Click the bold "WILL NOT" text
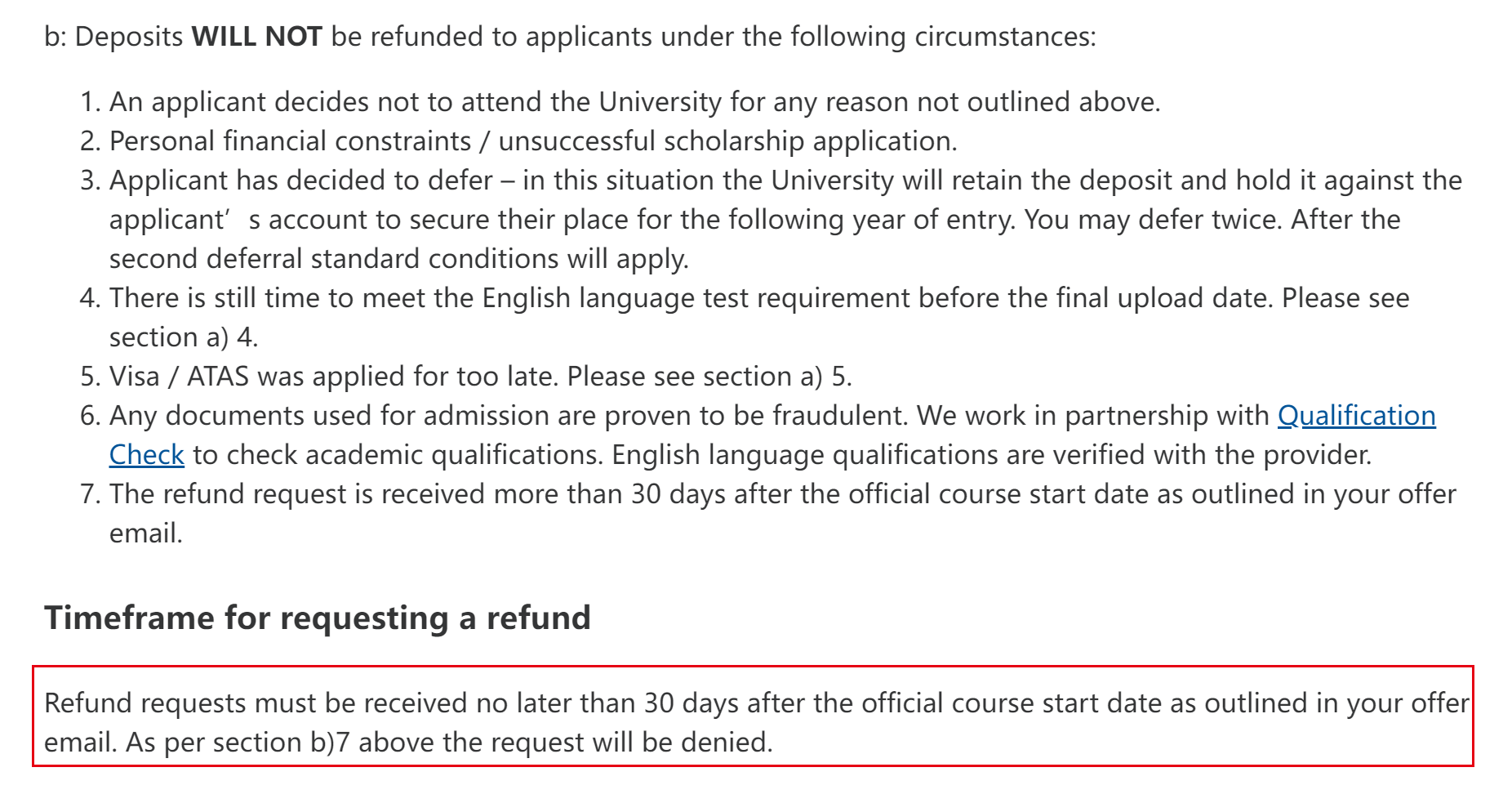This screenshot has height=812, width=1512. click(x=256, y=37)
